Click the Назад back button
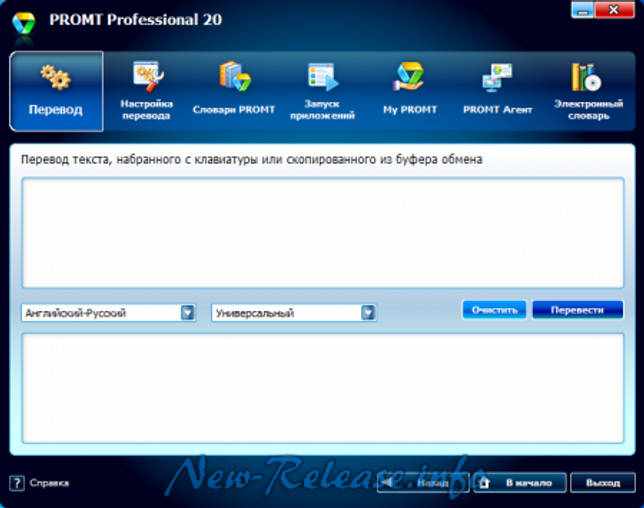 pyautogui.click(x=423, y=483)
